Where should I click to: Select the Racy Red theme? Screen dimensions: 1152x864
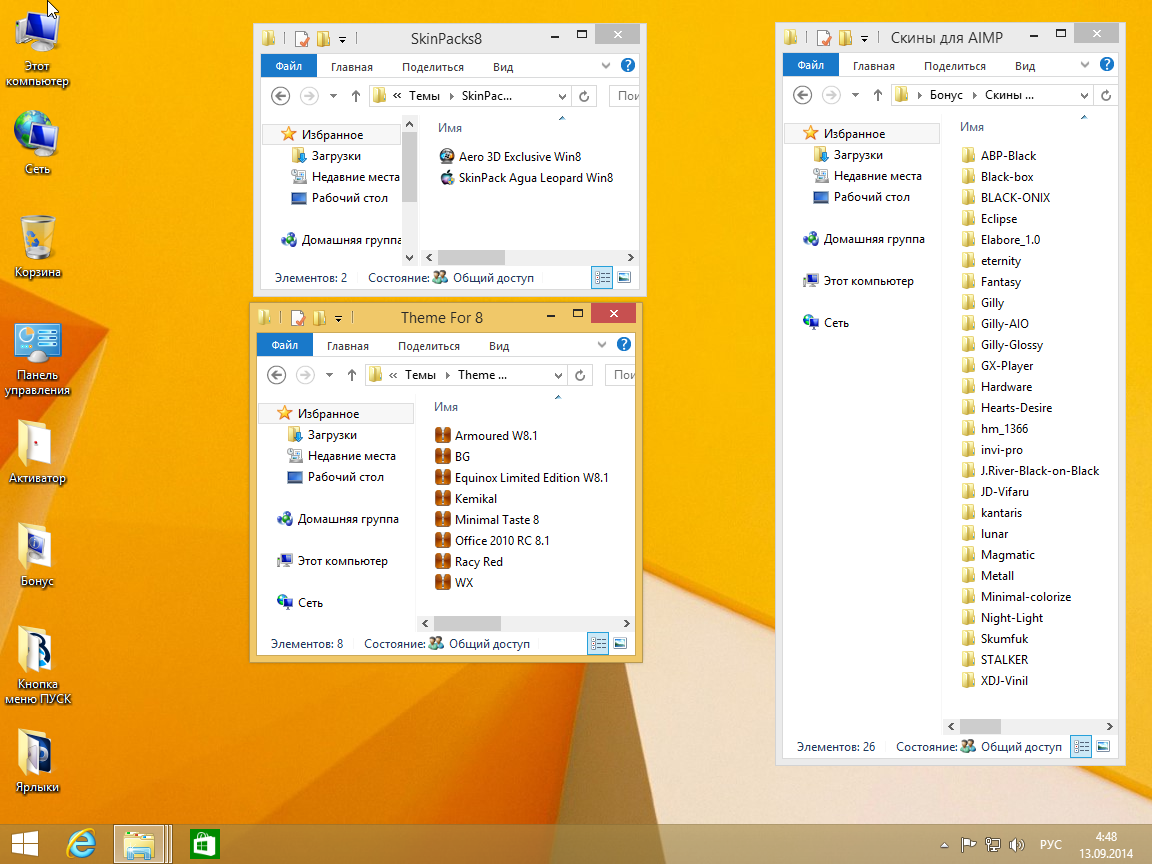click(x=469, y=562)
